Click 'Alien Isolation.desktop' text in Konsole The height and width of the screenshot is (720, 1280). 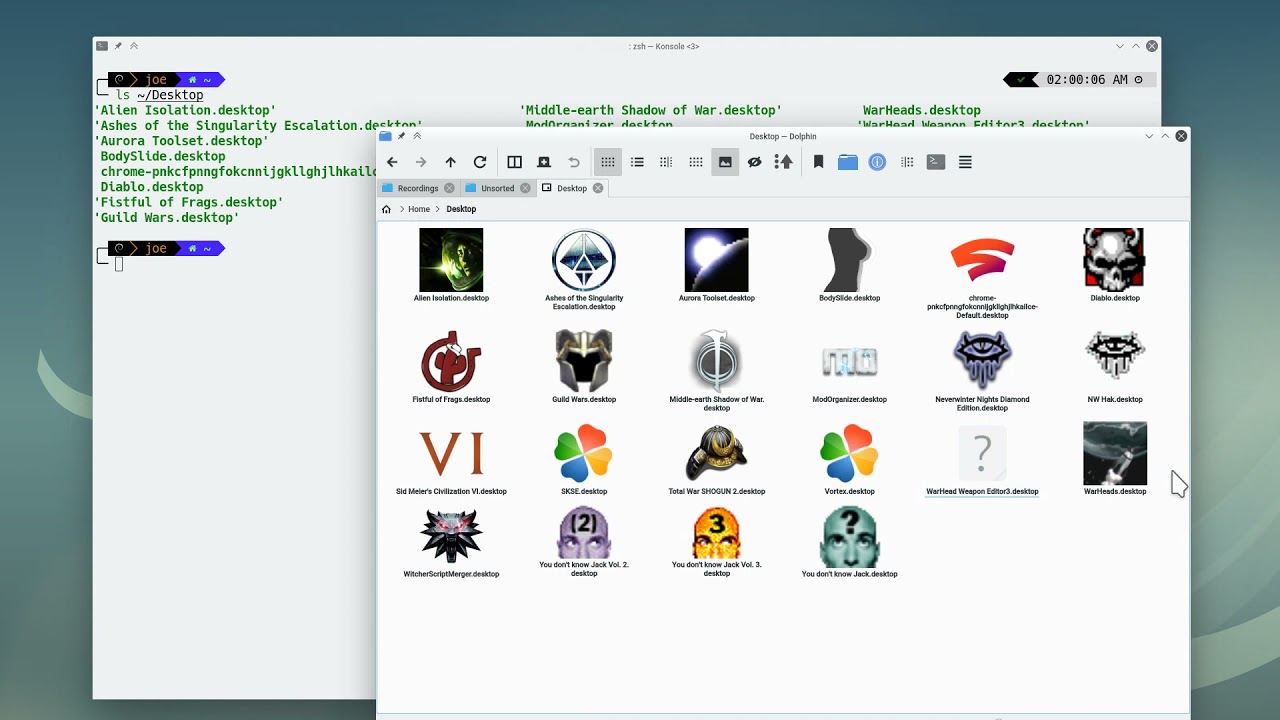tap(185, 110)
